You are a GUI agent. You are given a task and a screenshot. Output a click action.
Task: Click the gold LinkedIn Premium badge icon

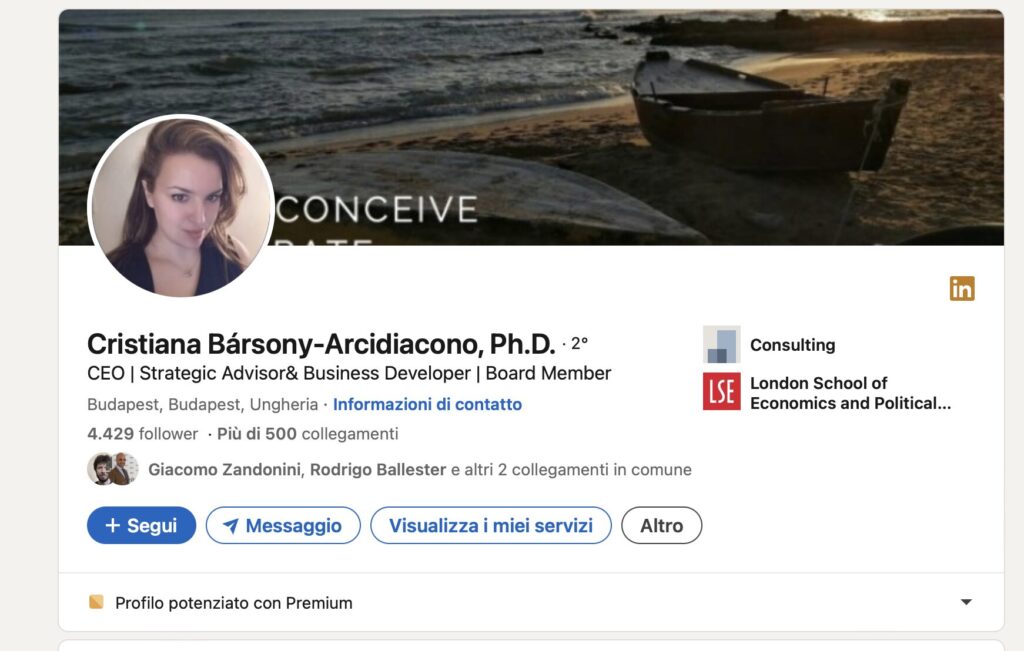pos(962,289)
